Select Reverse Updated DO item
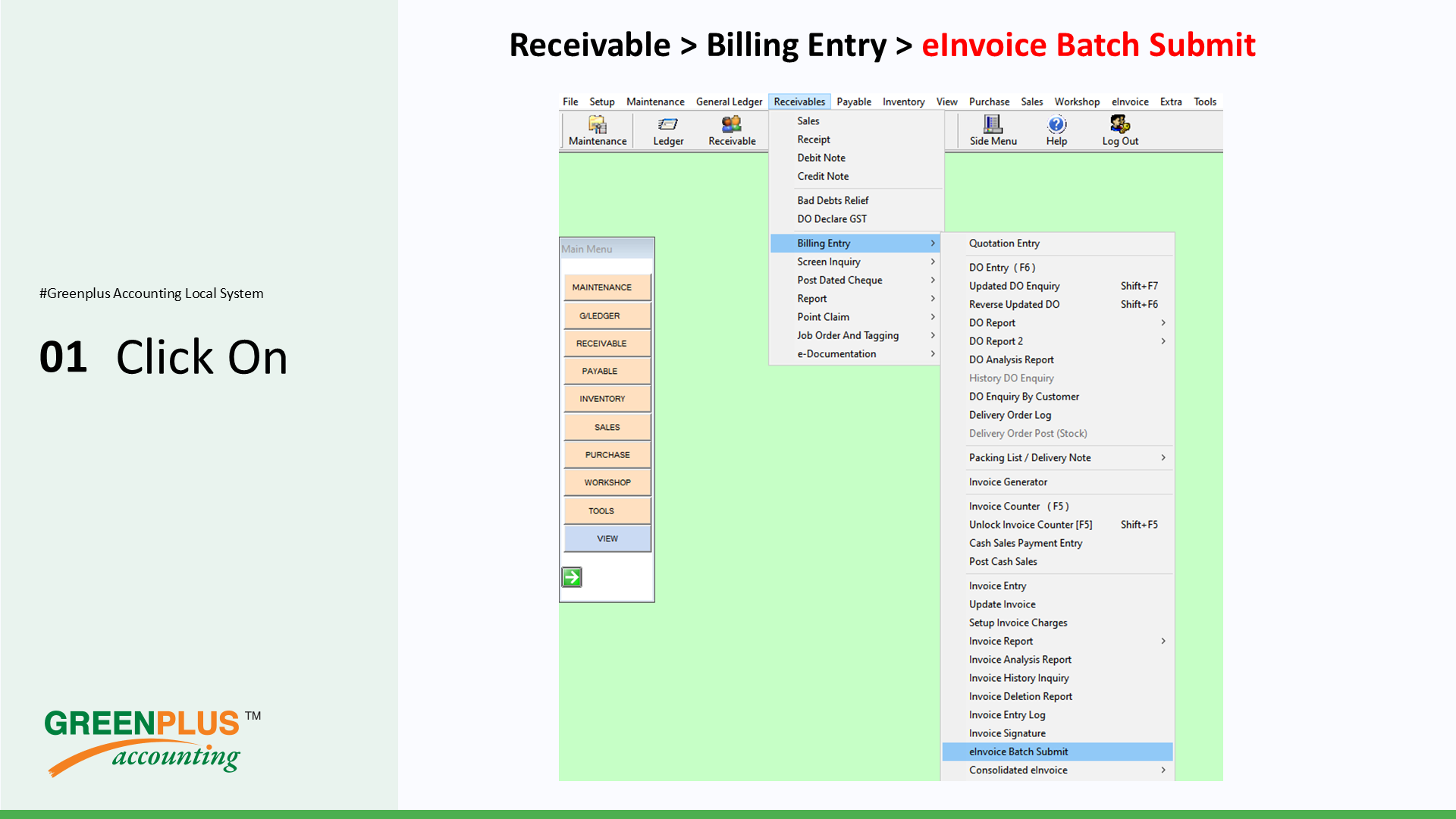This screenshot has height=819, width=1456. [x=1057, y=304]
